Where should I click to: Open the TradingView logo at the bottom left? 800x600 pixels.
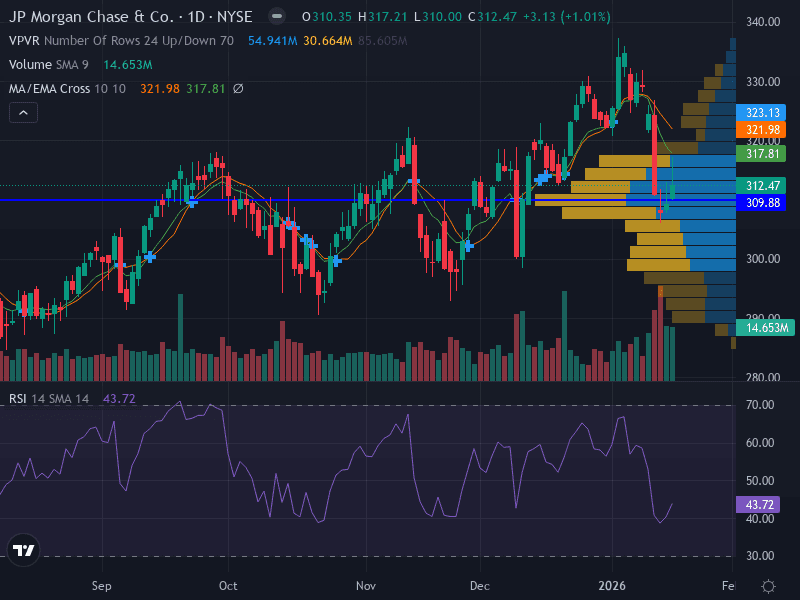23,550
